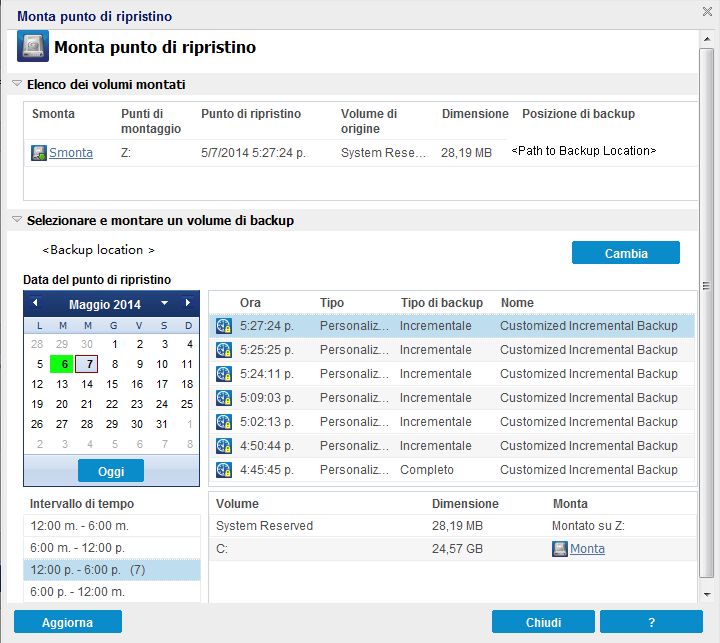Click the recovery point icon for 5:27:24 p.
This screenshot has width=720, height=643.
pyautogui.click(x=224, y=326)
